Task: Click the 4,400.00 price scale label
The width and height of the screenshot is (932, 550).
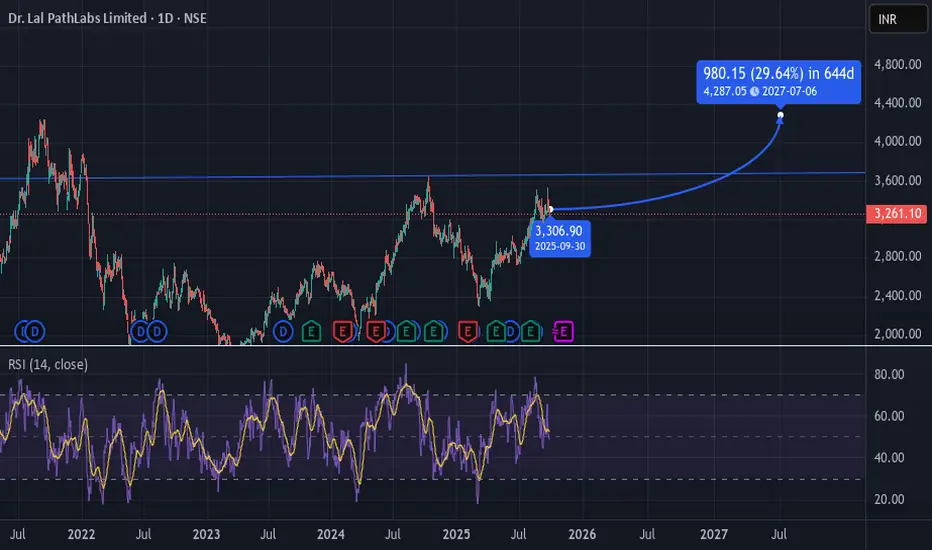Action: click(x=898, y=102)
